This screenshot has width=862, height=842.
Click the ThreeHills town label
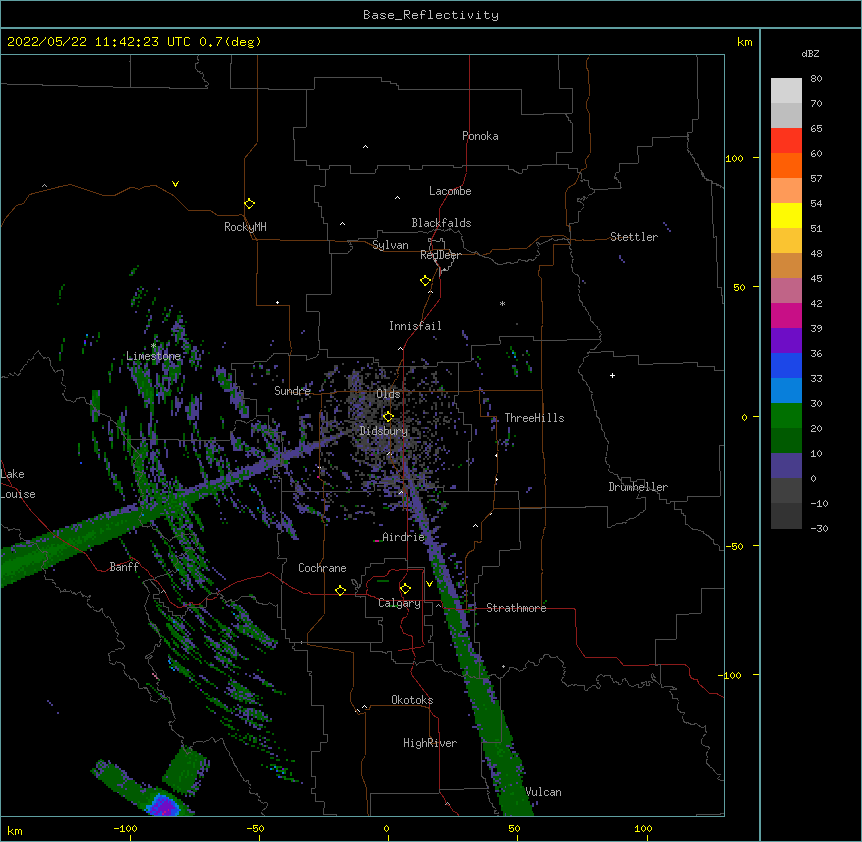(534, 418)
